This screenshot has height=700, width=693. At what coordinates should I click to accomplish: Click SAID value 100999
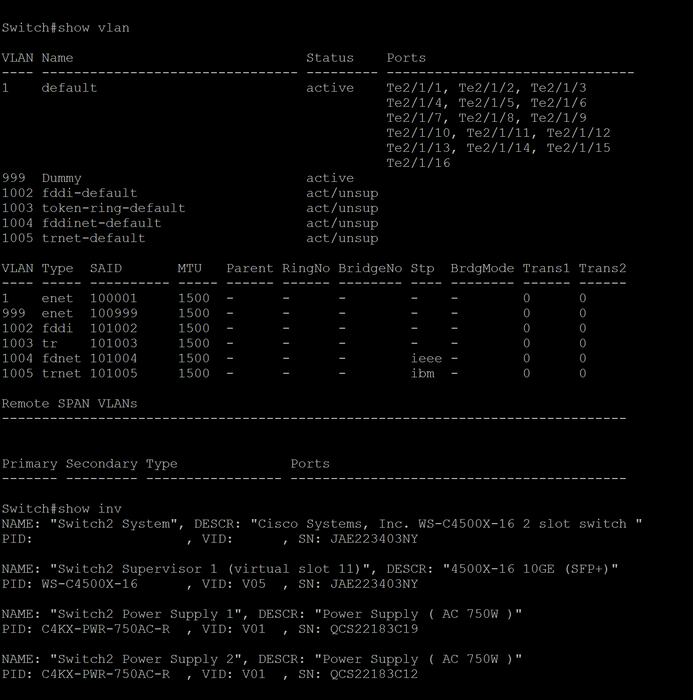point(114,313)
